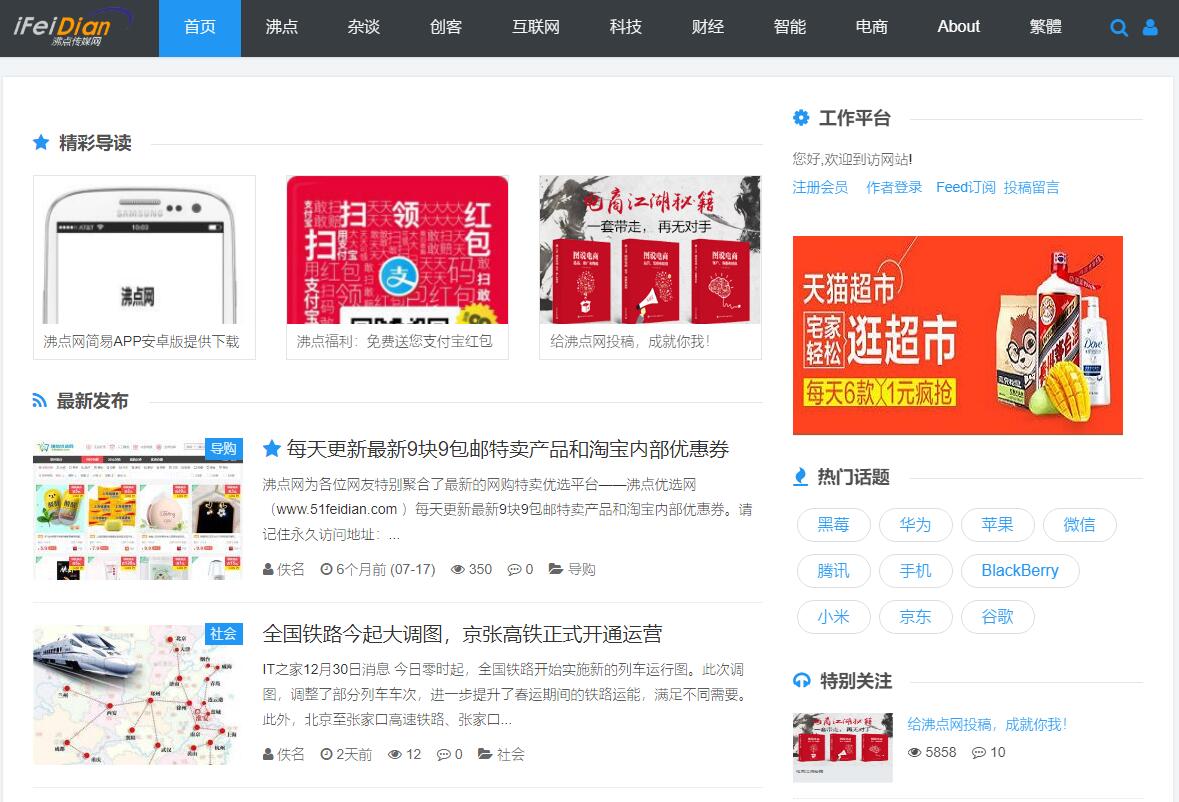Click the RSS icon beside 最新发布
Image resolution: width=1179 pixels, height=802 pixels.
pos(40,401)
